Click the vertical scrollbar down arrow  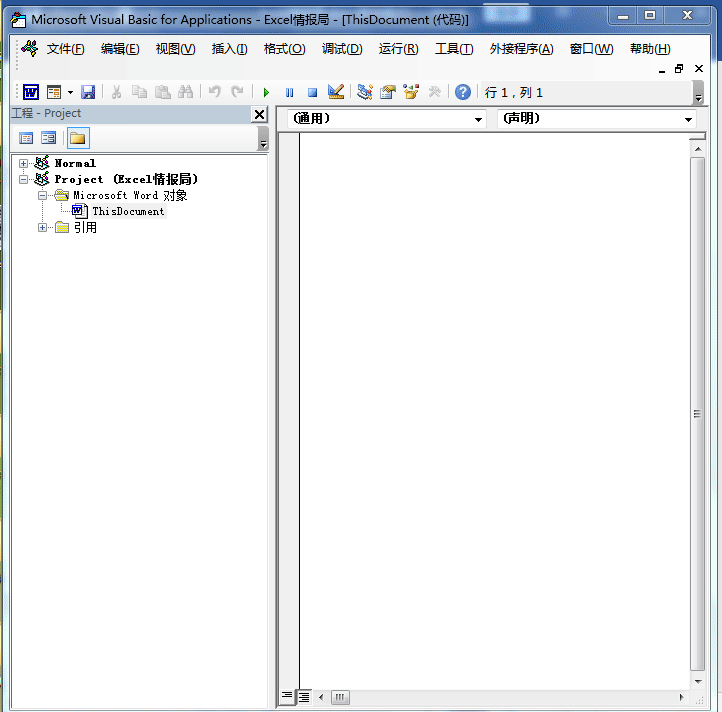[698, 681]
